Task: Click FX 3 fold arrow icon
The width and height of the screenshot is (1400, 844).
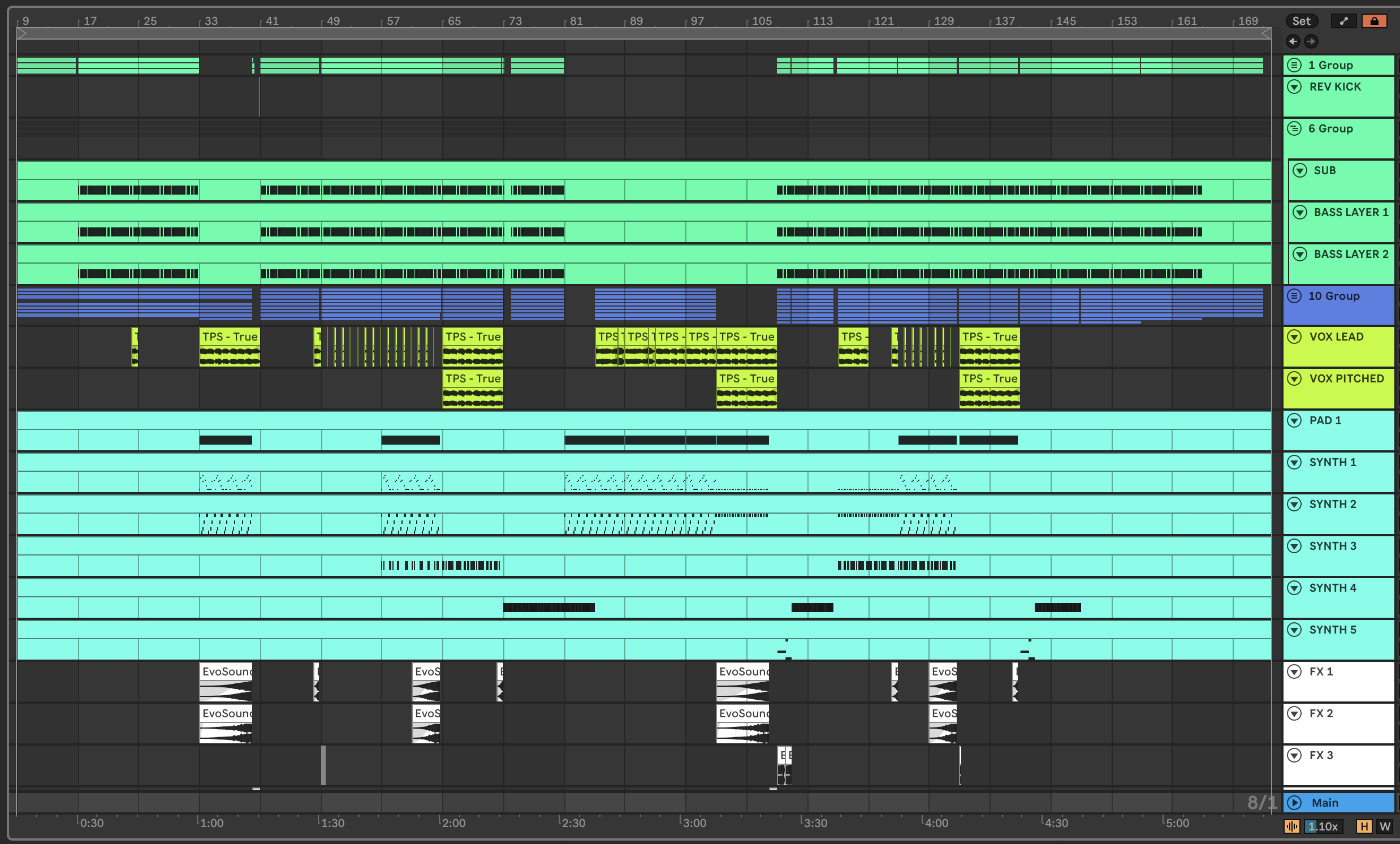Action: click(x=1294, y=755)
